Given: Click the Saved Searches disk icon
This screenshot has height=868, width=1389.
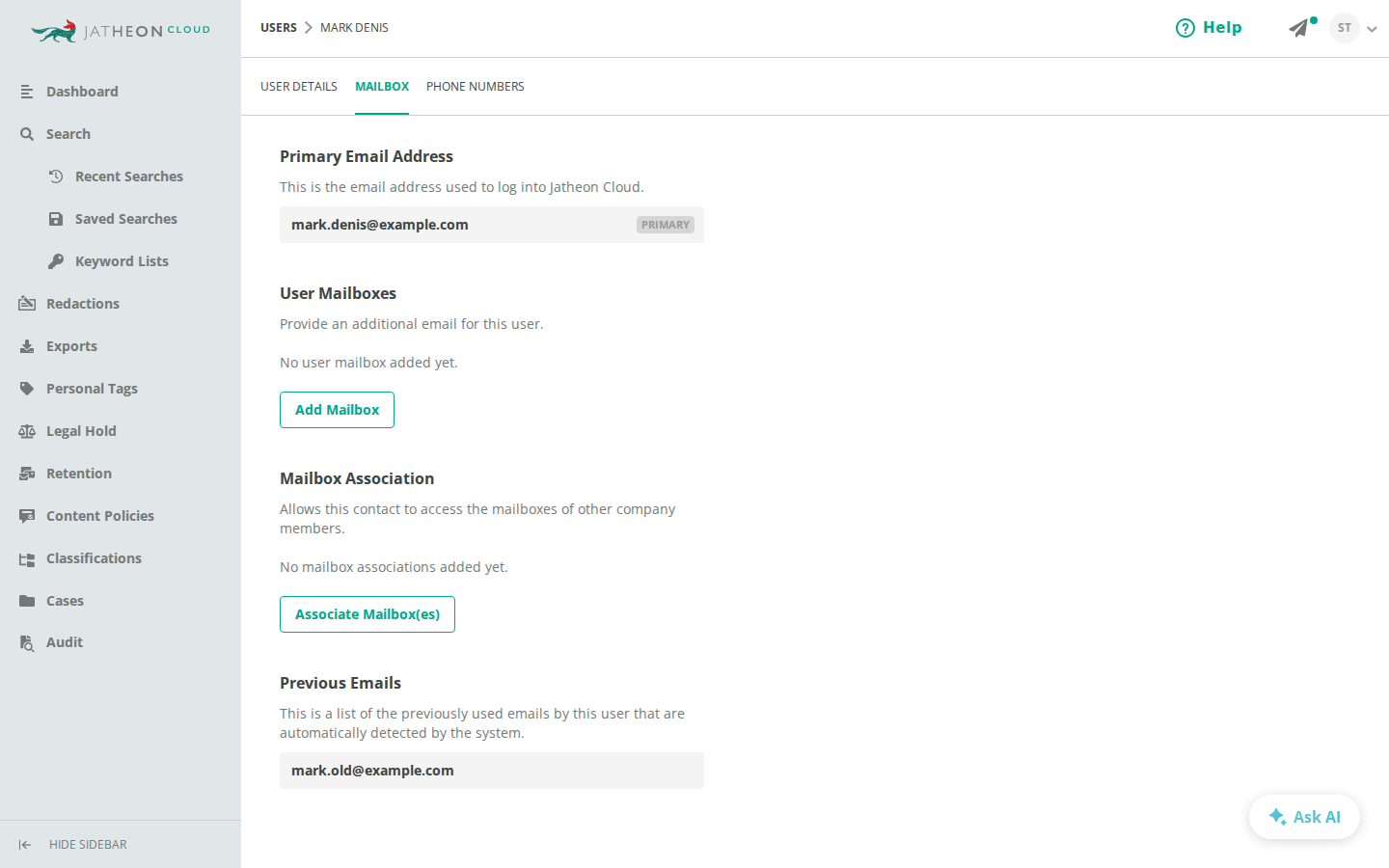Looking at the screenshot, I should [56, 219].
